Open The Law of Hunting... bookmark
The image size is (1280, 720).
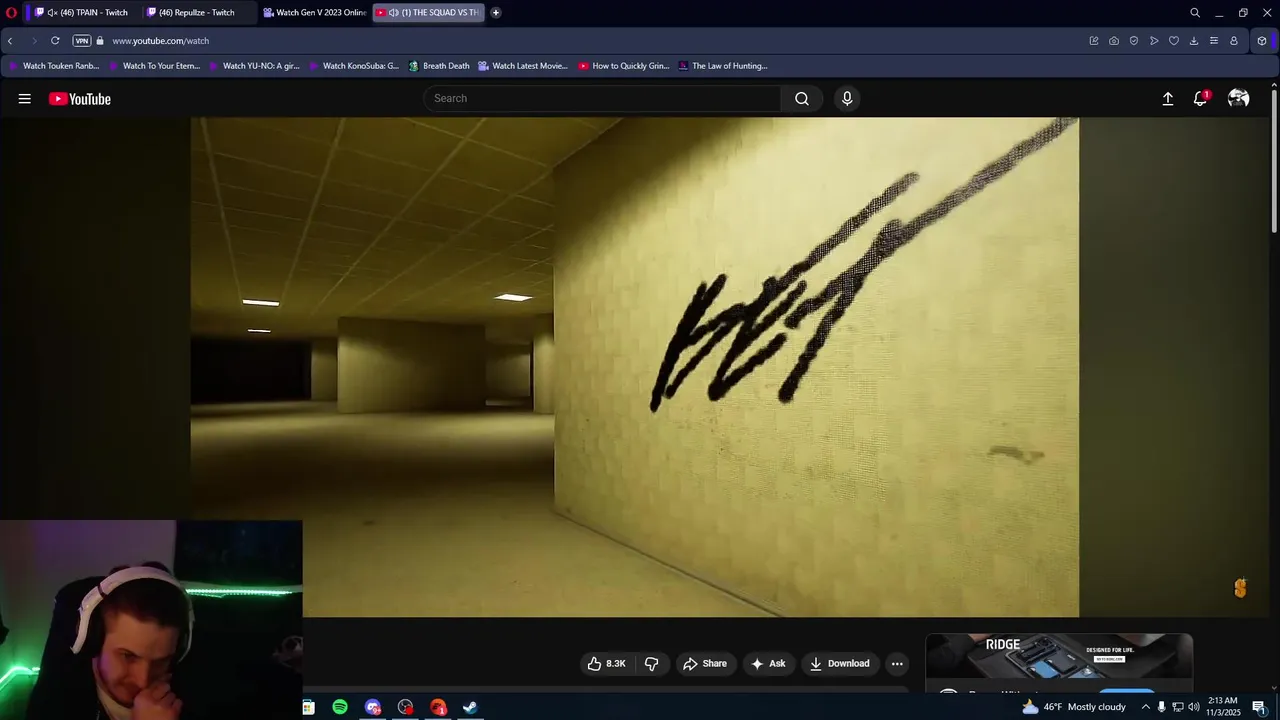(x=722, y=66)
